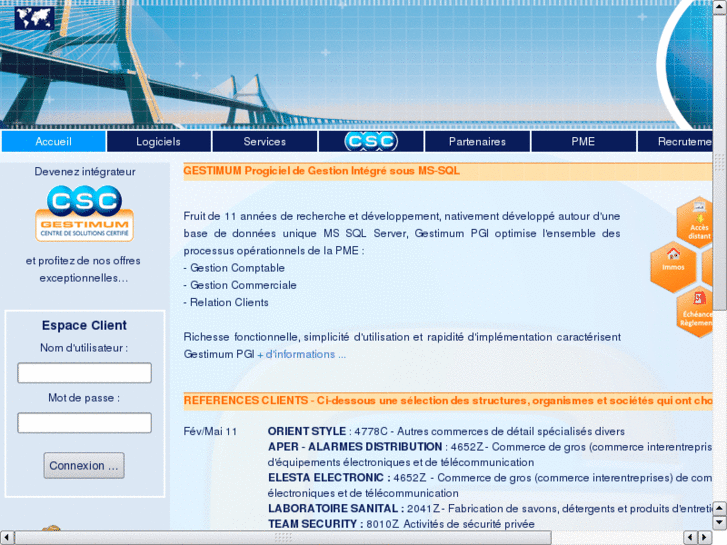Click the world map flag icon
The width and height of the screenshot is (727, 545).
pos(34,19)
